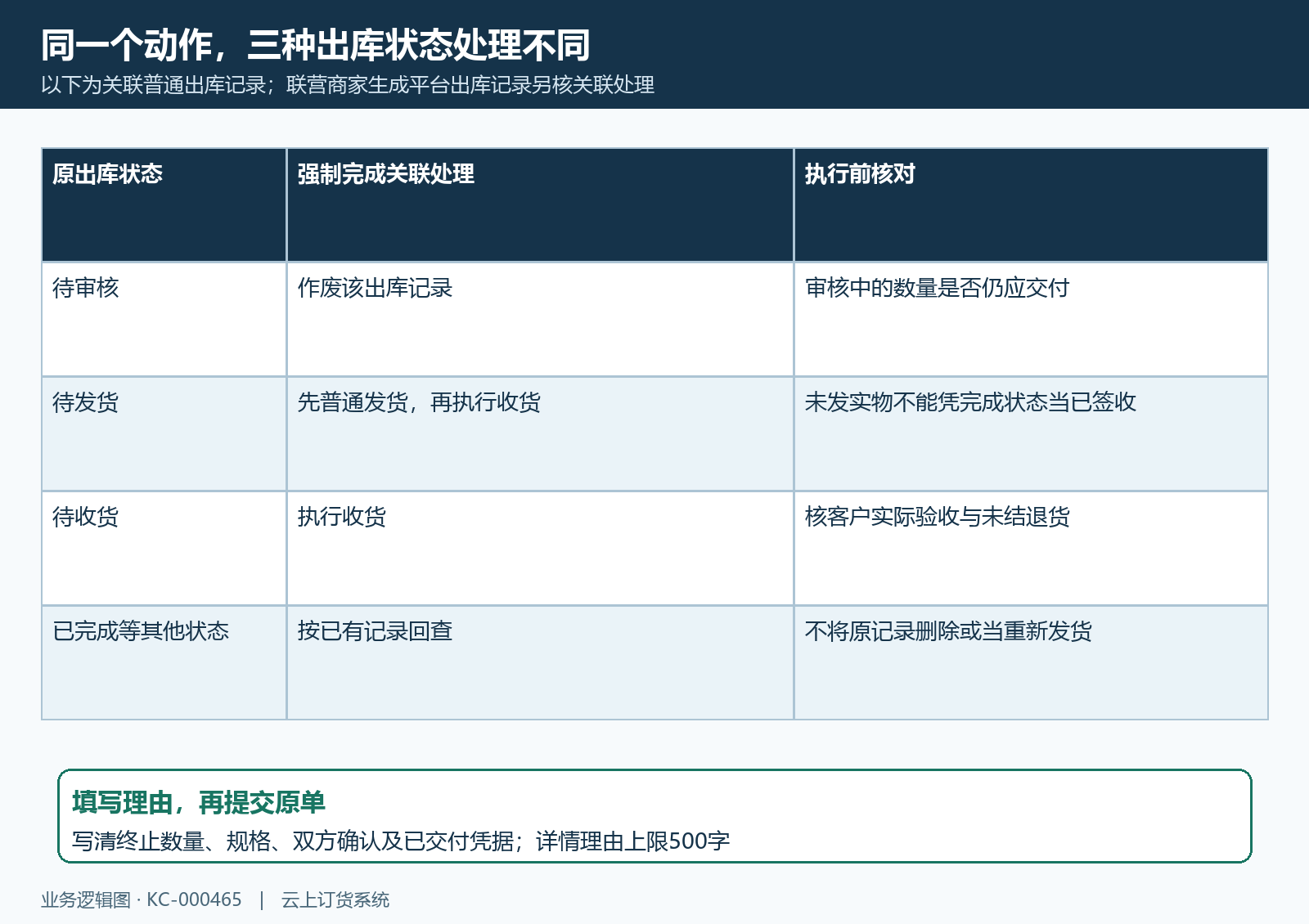This screenshot has height=924, width=1309.
Task: Click the column header 原出库状态
Action: point(164,205)
